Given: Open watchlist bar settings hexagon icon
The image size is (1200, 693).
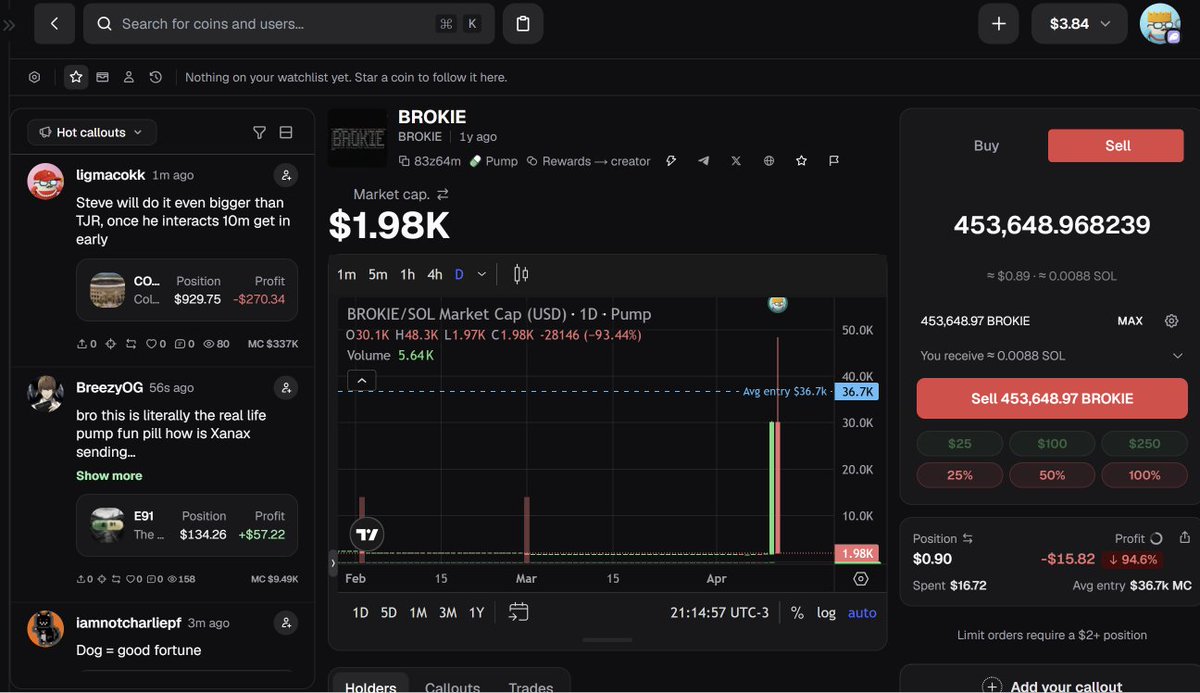Looking at the screenshot, I should click(x=34, y=77).
